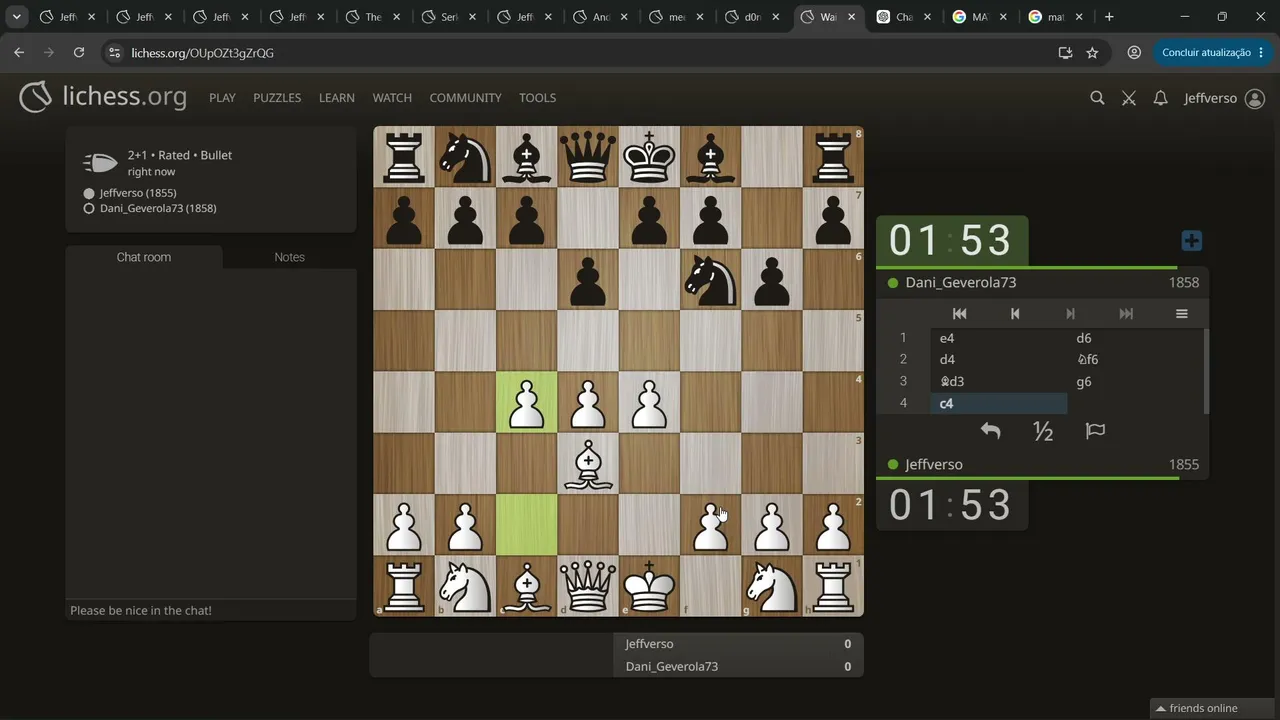Click the bullet game mode icon

coord(100,163)
